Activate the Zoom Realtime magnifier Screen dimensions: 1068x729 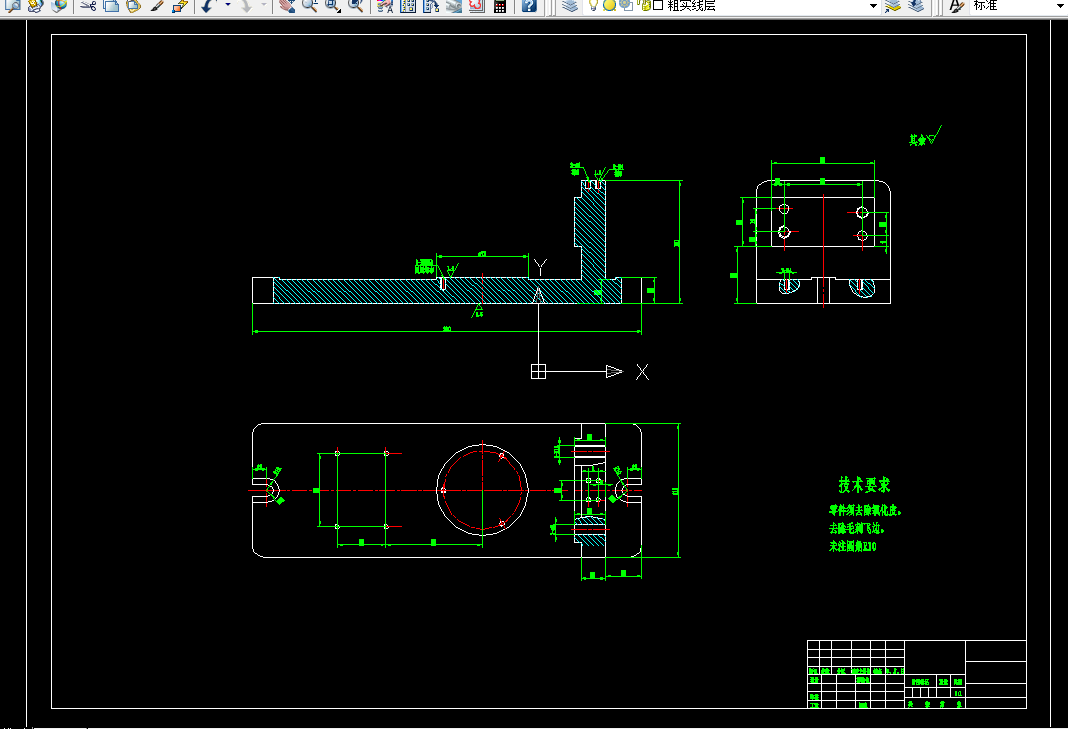310,5
